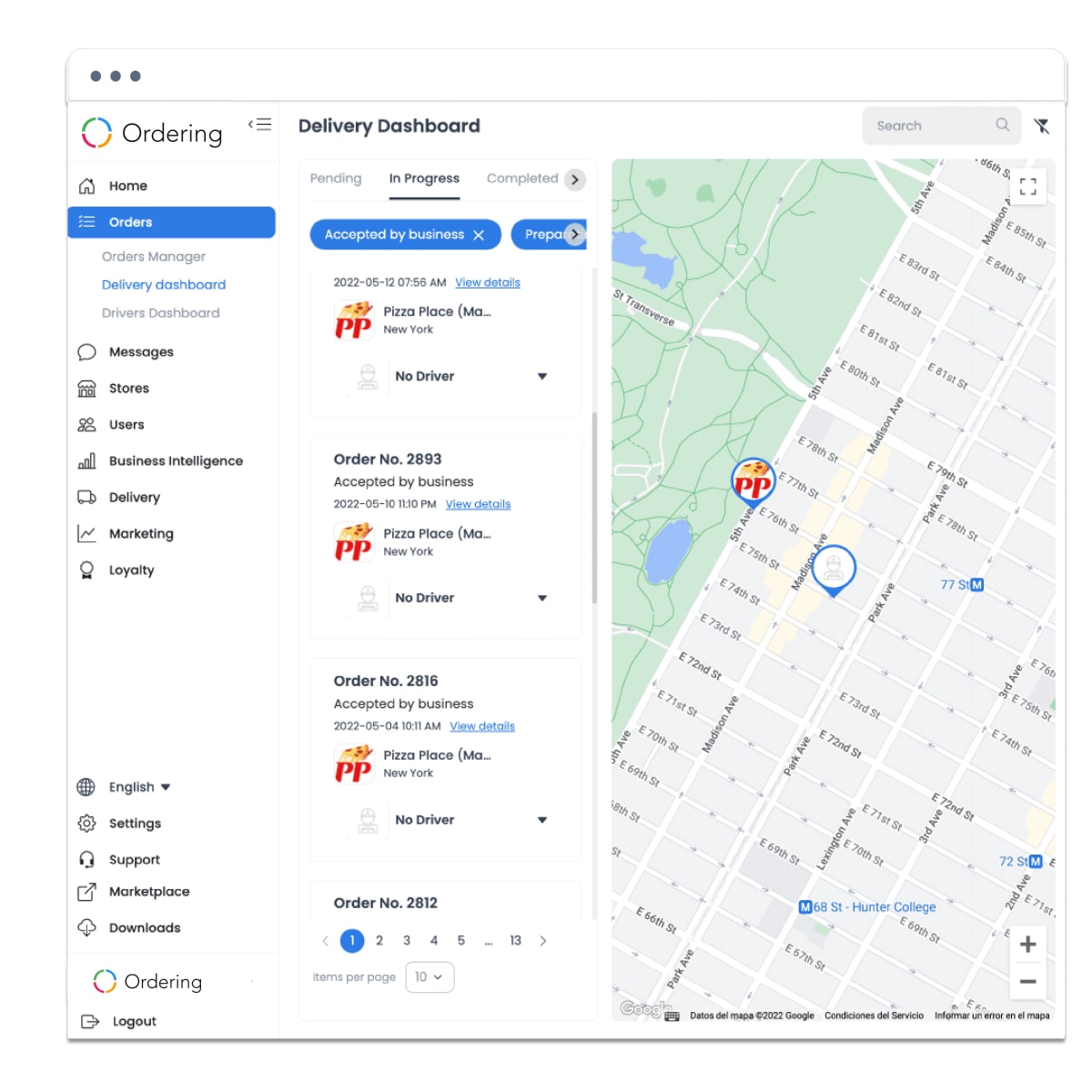
Task: Click Pizza Place logo in Order 2816
Action: (353, 763)
